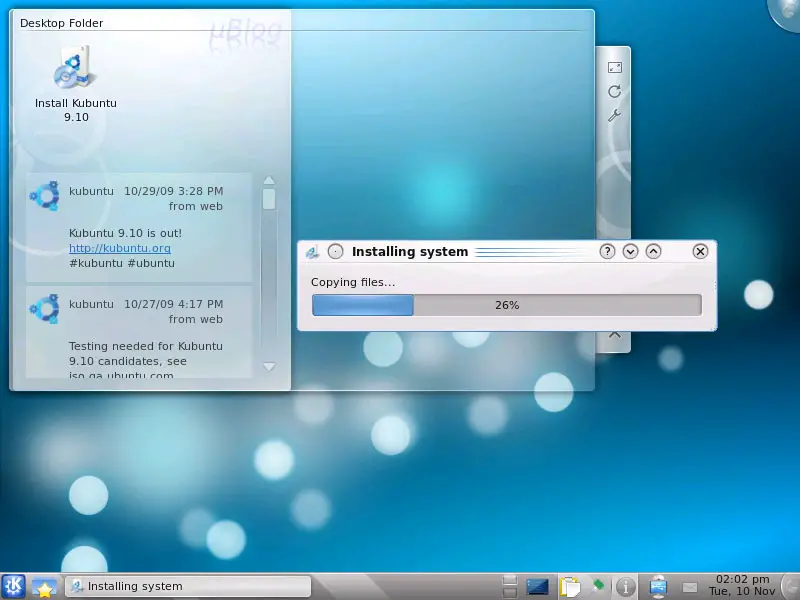Screen dimensions: 800x600
Task: Open the panel toolbox at the panel edge
Action: click(x=791, y=587)
